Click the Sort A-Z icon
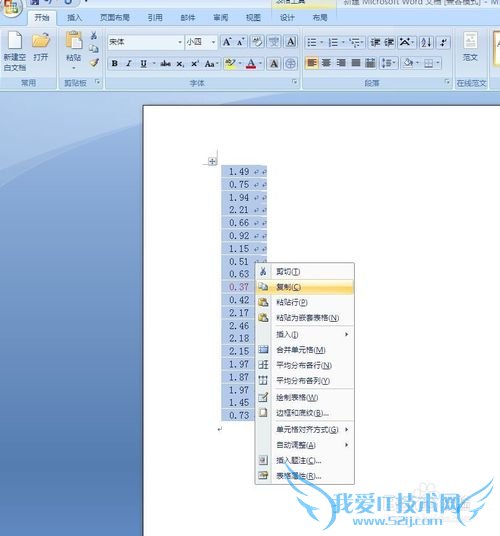Image resolution: width=500 pixels, height=536 pixels. point(427,42)
